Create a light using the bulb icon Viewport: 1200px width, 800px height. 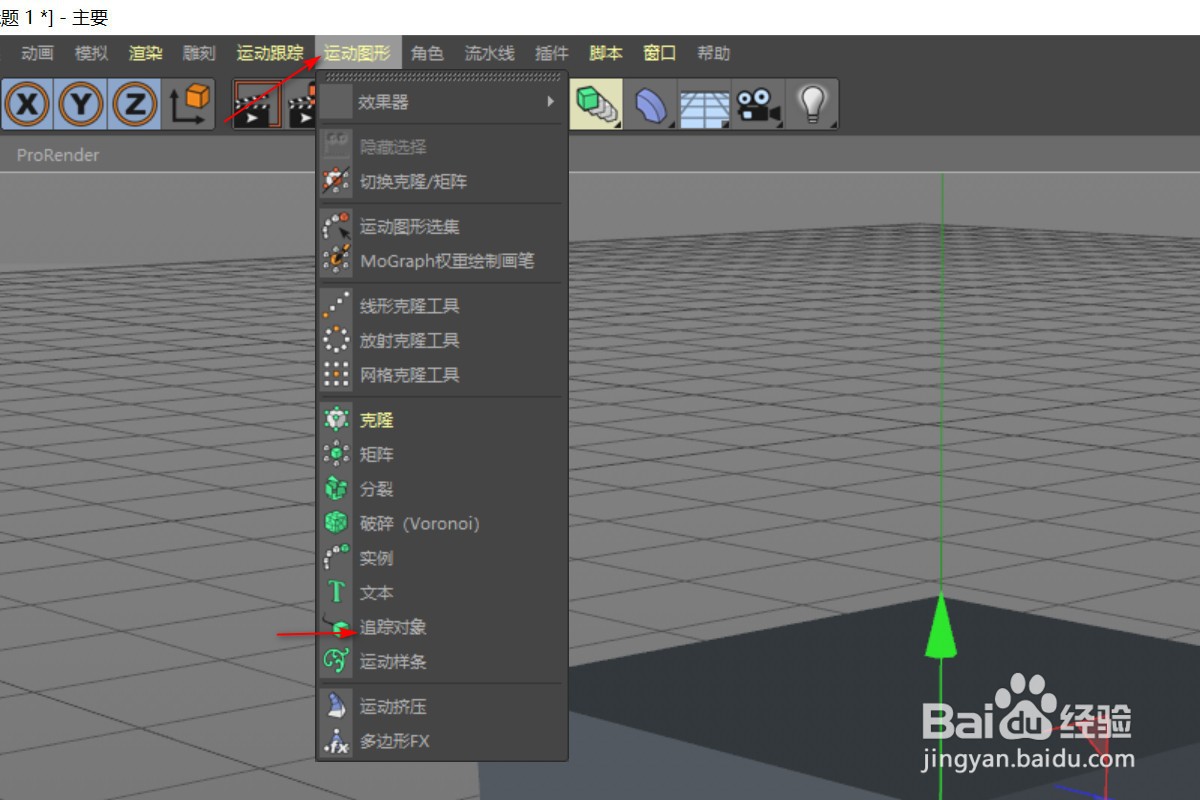pos(812,103)
